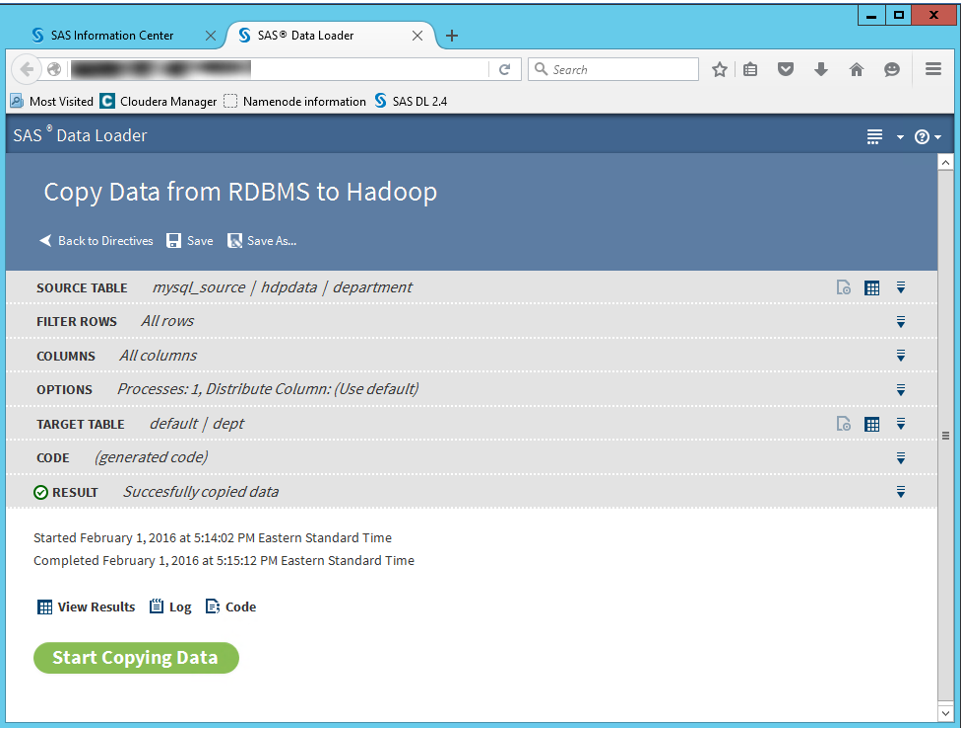
Task: Open source table data grid icon
Action: pyautogui.click(x=872, y=288)
